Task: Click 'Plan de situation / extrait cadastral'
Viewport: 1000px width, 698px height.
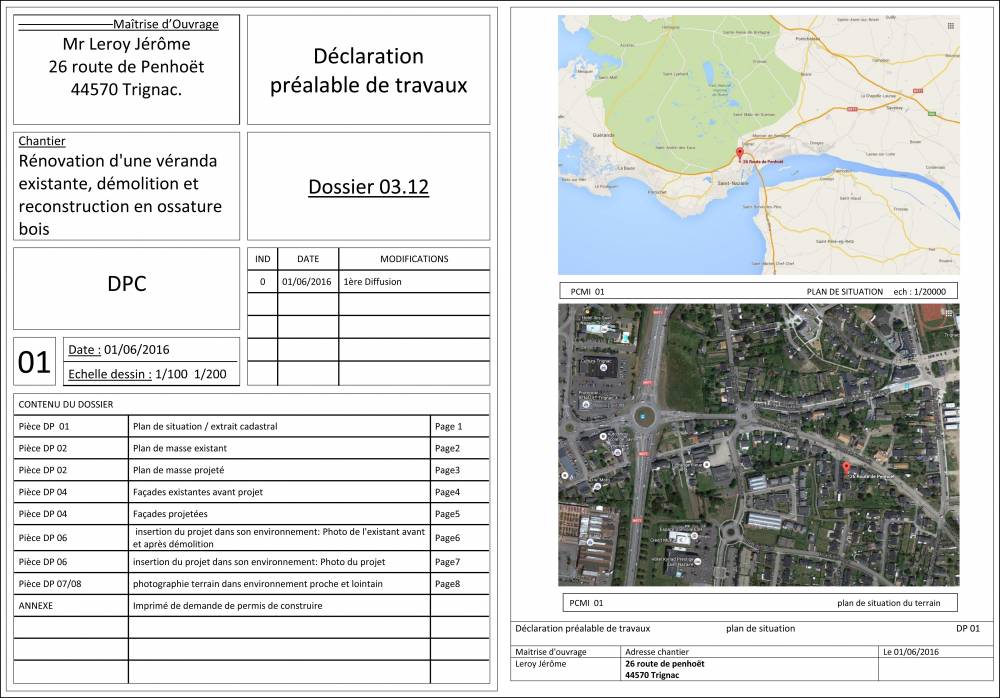Action: pos(205,426)
